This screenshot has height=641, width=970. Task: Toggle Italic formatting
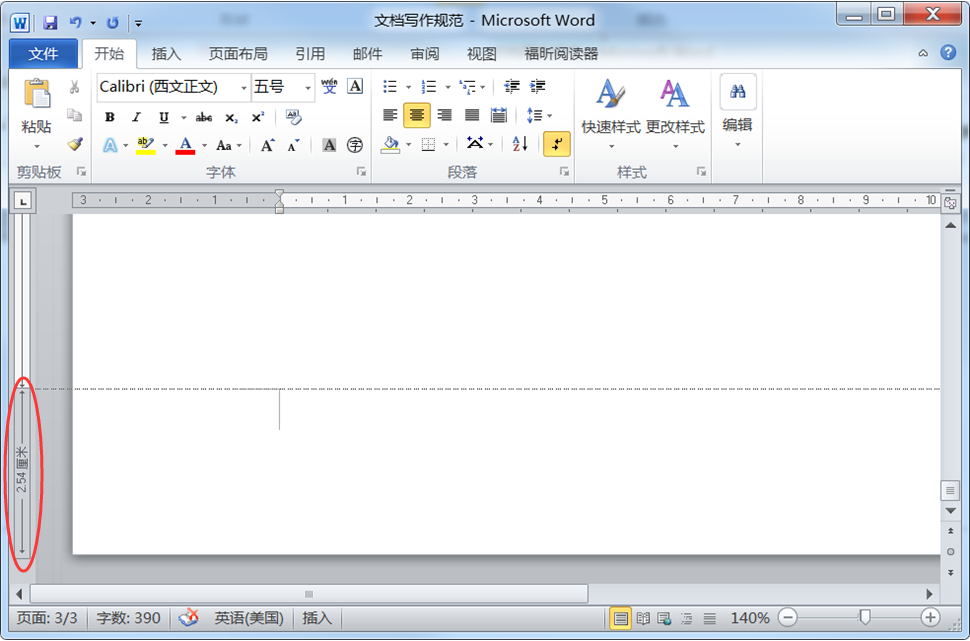pos(136,117)
